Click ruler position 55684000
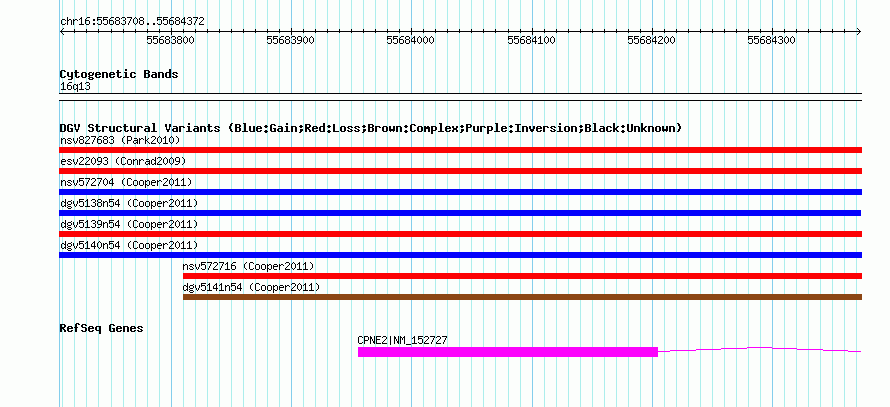The image size is (890, 407). pos(410,40)
